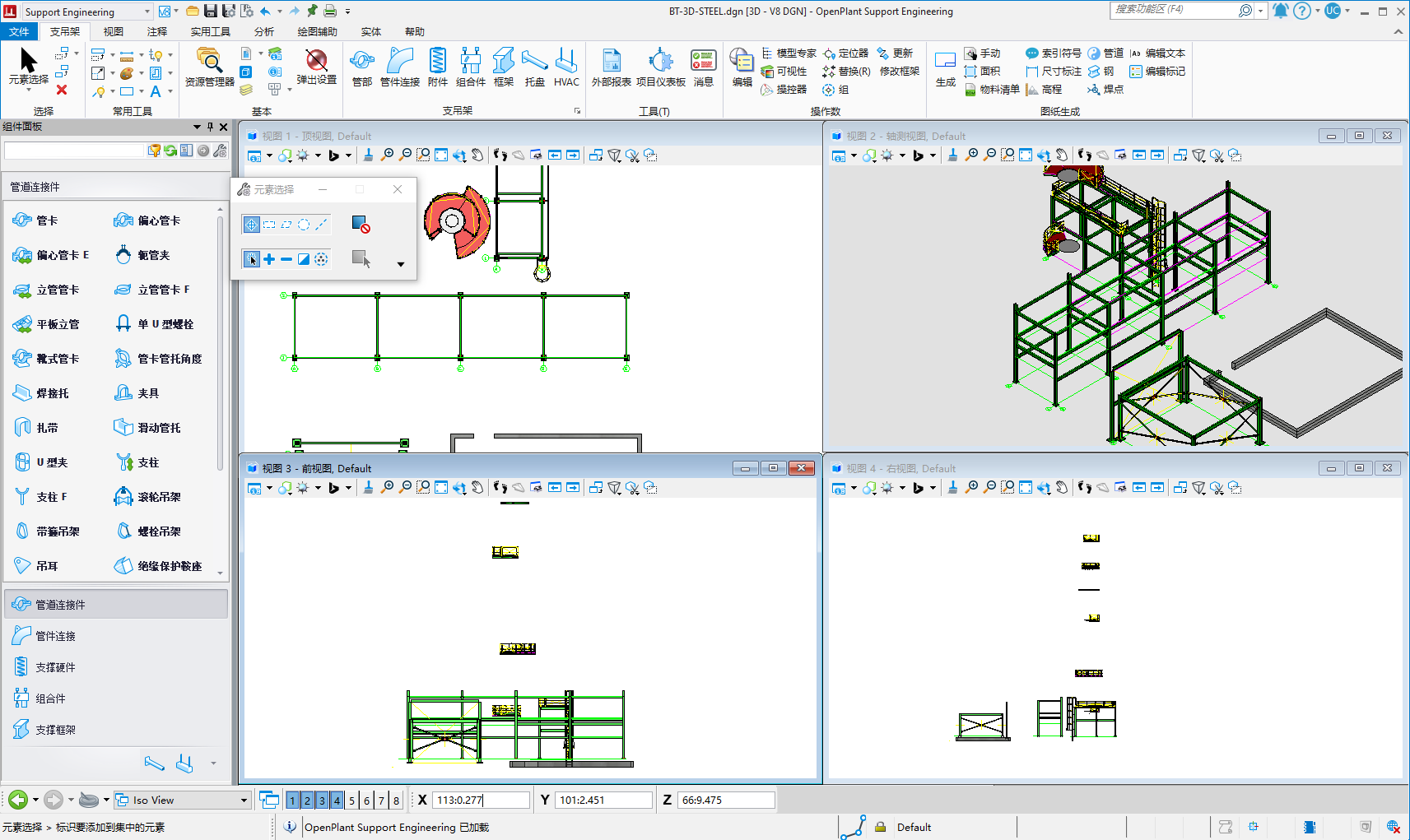Open the 组件面板 panel options dropdown arrow
Image resolution: width=1410 pixels, height=840 pixels.
point(197,127)
